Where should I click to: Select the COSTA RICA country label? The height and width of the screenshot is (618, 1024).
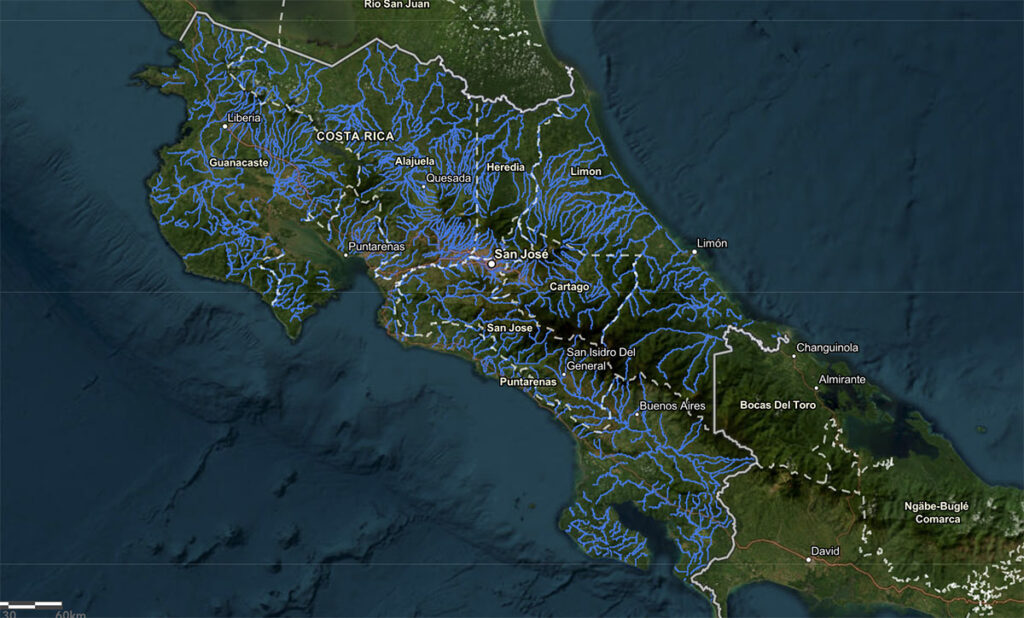[355, 136]
